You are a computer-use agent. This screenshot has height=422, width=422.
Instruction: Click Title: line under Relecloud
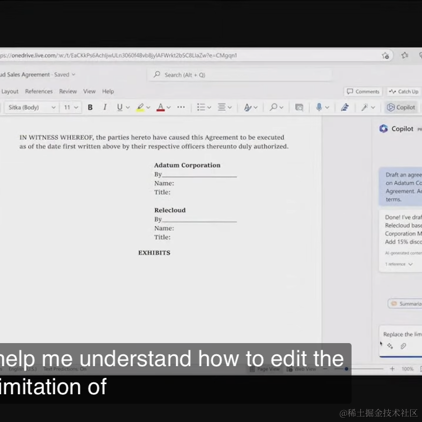(162, 237)
